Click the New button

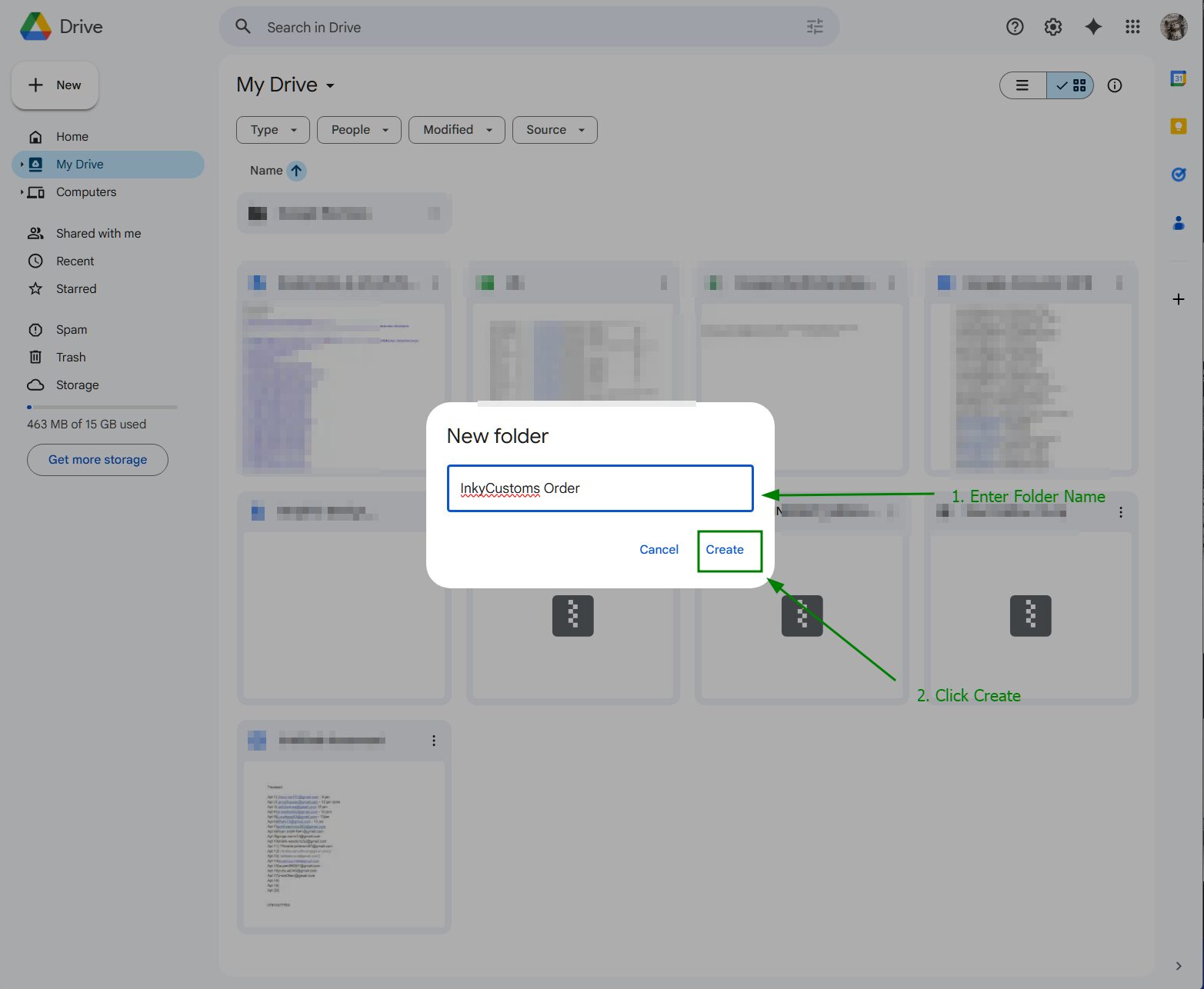point(55,85)
